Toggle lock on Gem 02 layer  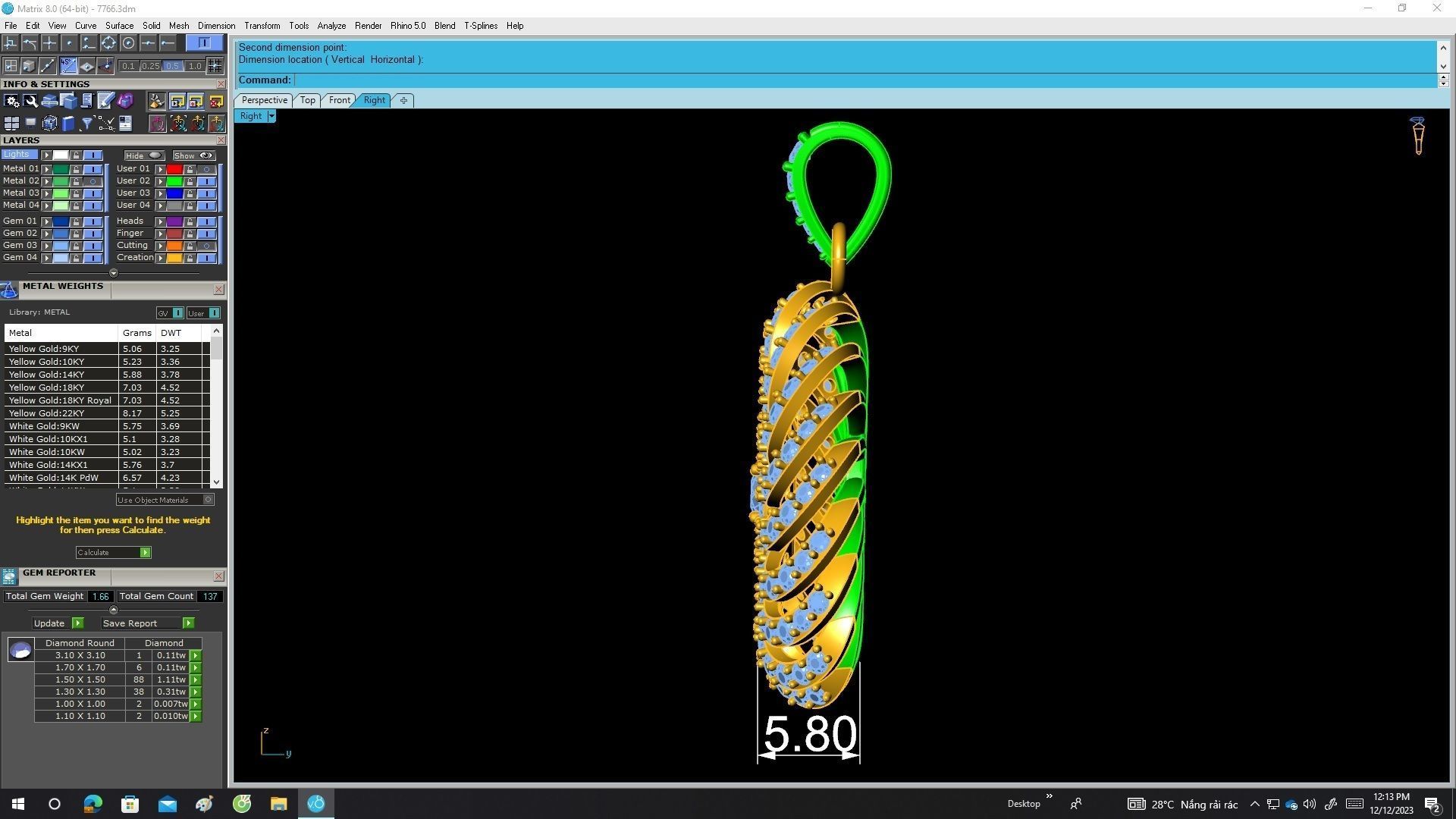pyautogui.click(x=76, y=234)
